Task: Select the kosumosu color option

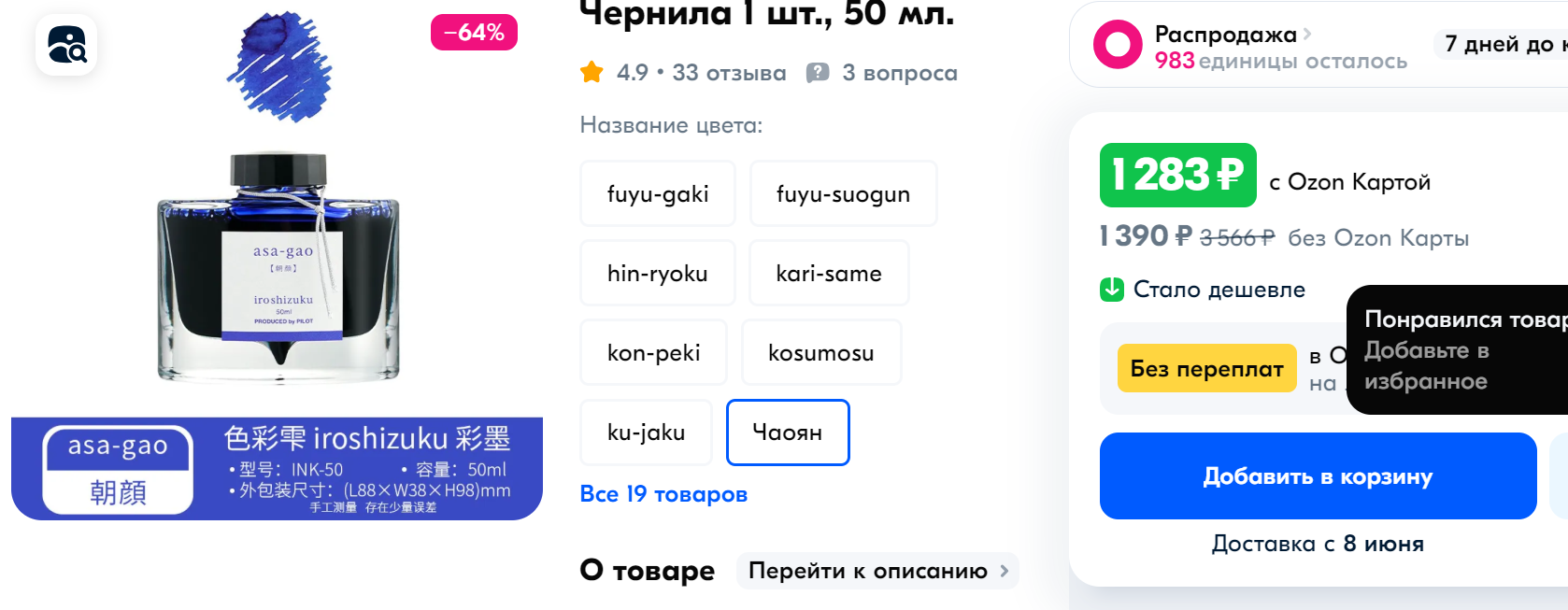Action: coord(820,352)
